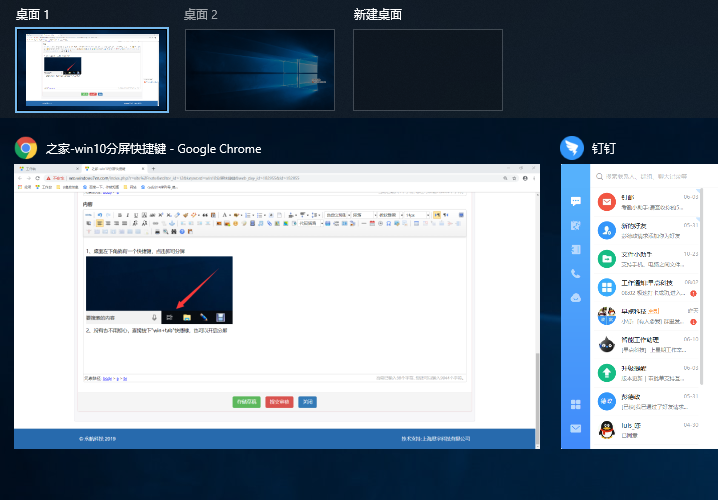Screen dimensions: 718x500
Task: Click the mail envelope icon in DingTalk sidebar
Action: click(576, 429)
